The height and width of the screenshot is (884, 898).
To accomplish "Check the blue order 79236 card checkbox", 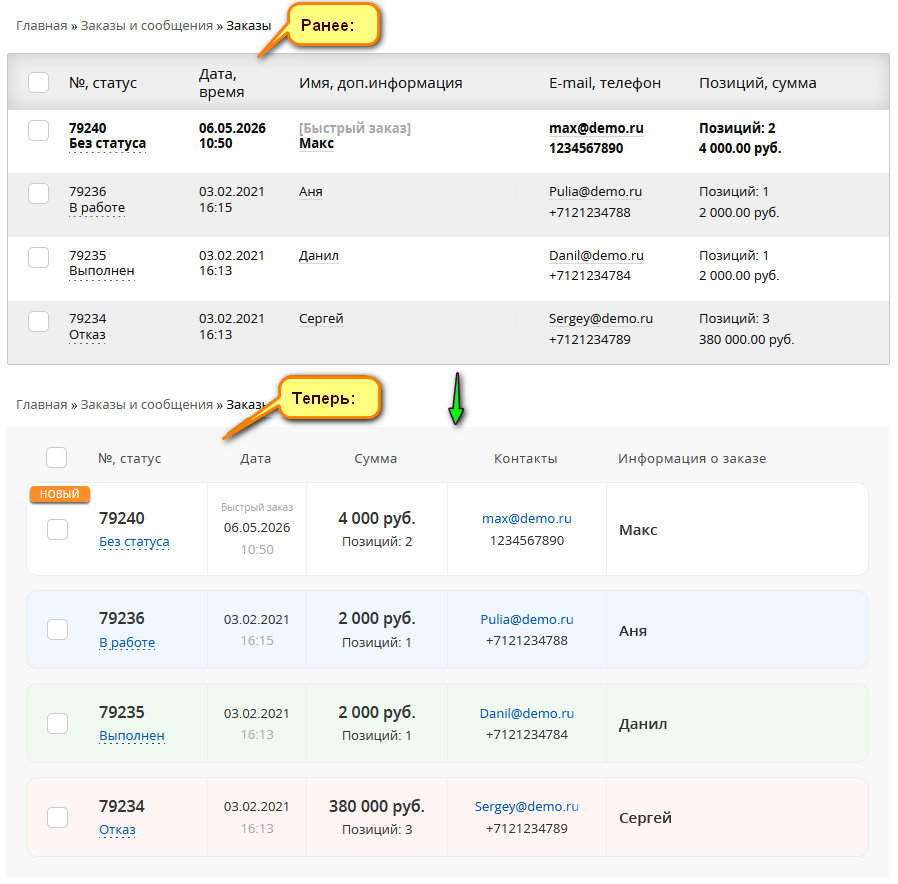I will [x=57, y=629].
